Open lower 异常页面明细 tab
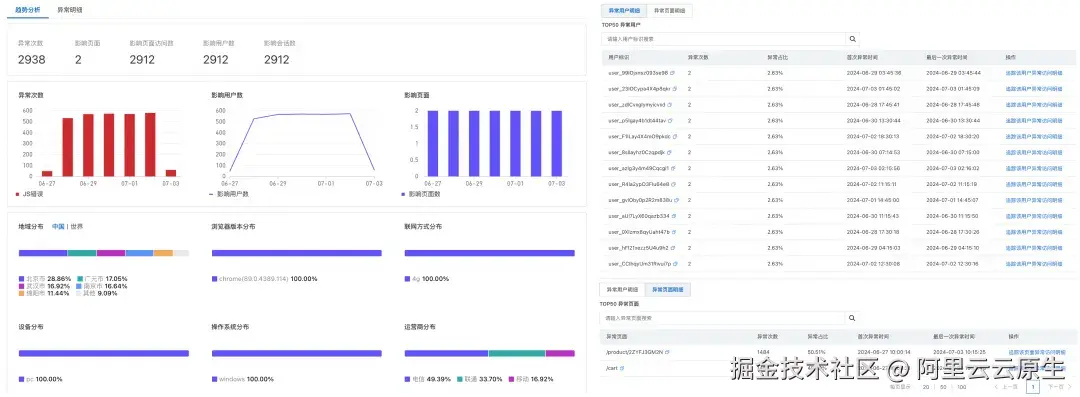The image size is (1080, 397). [668, 289]
